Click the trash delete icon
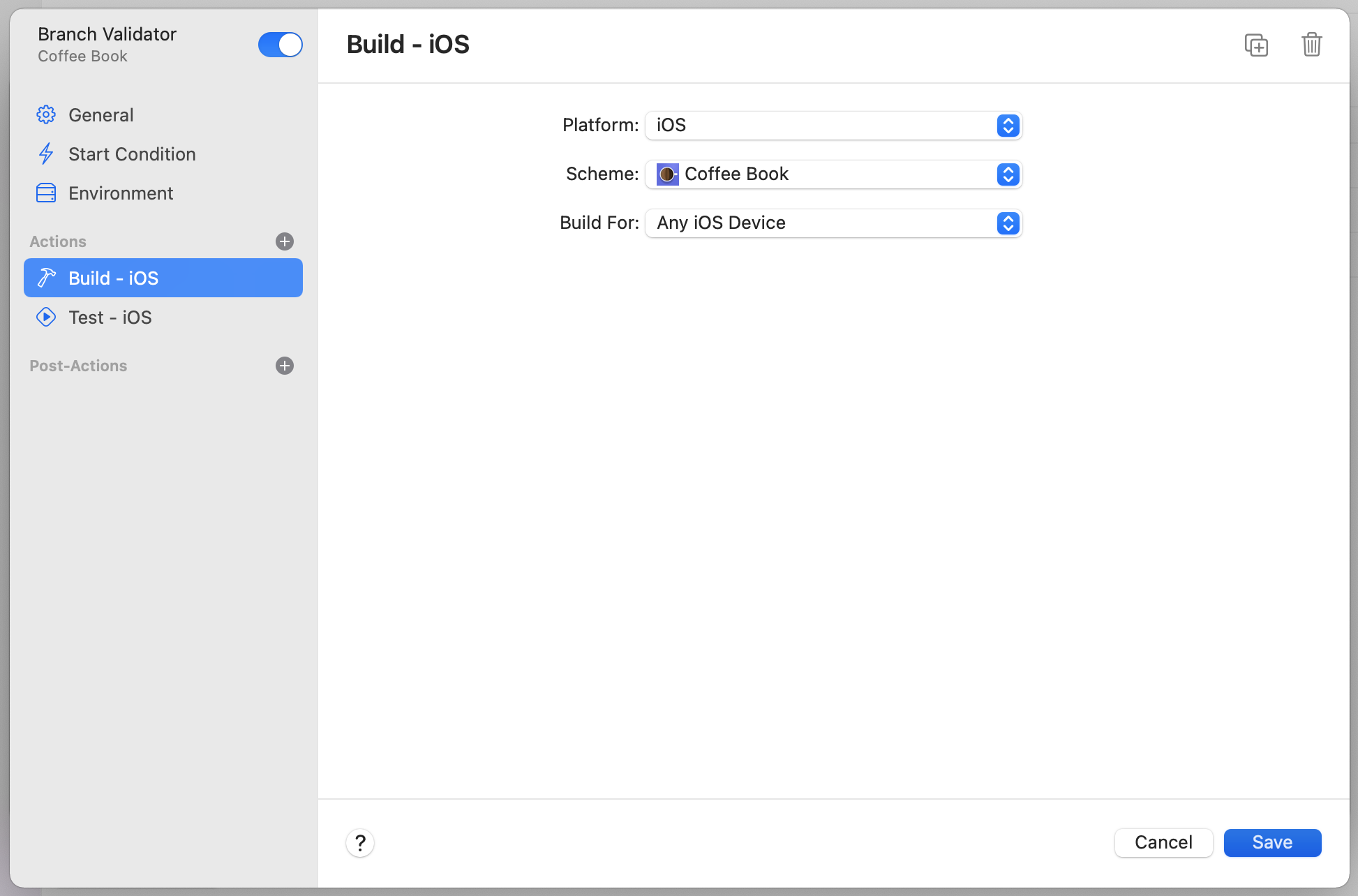 coord(1311,45)
